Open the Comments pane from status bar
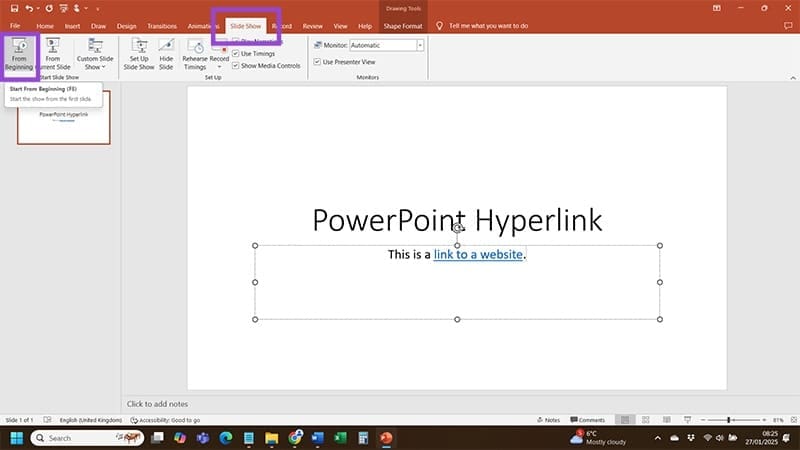 coord(588,420)
